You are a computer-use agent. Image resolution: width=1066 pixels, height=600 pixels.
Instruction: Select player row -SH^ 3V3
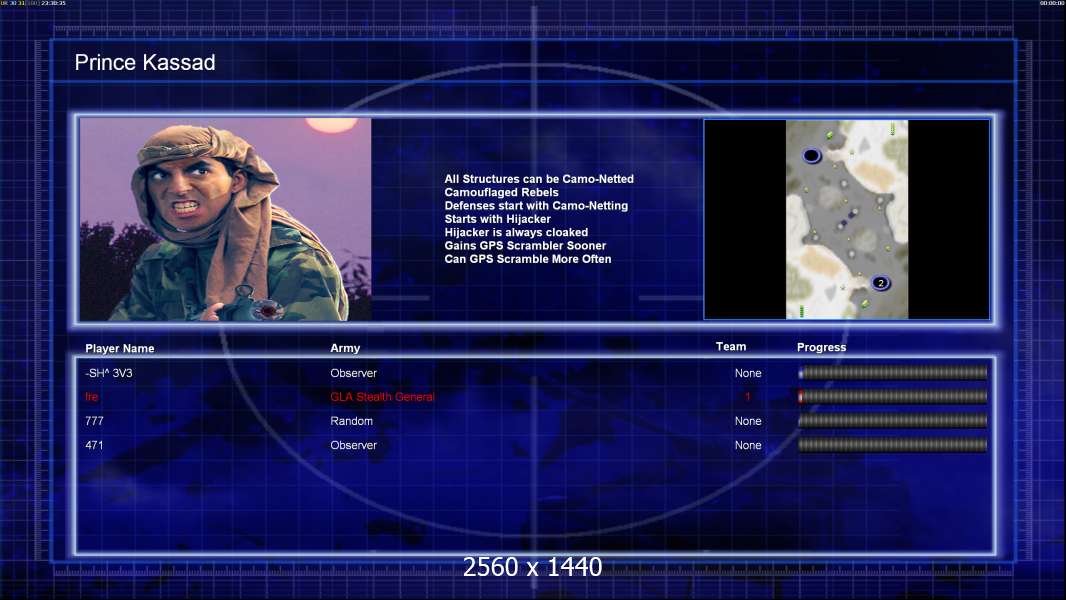coord(109,373)
